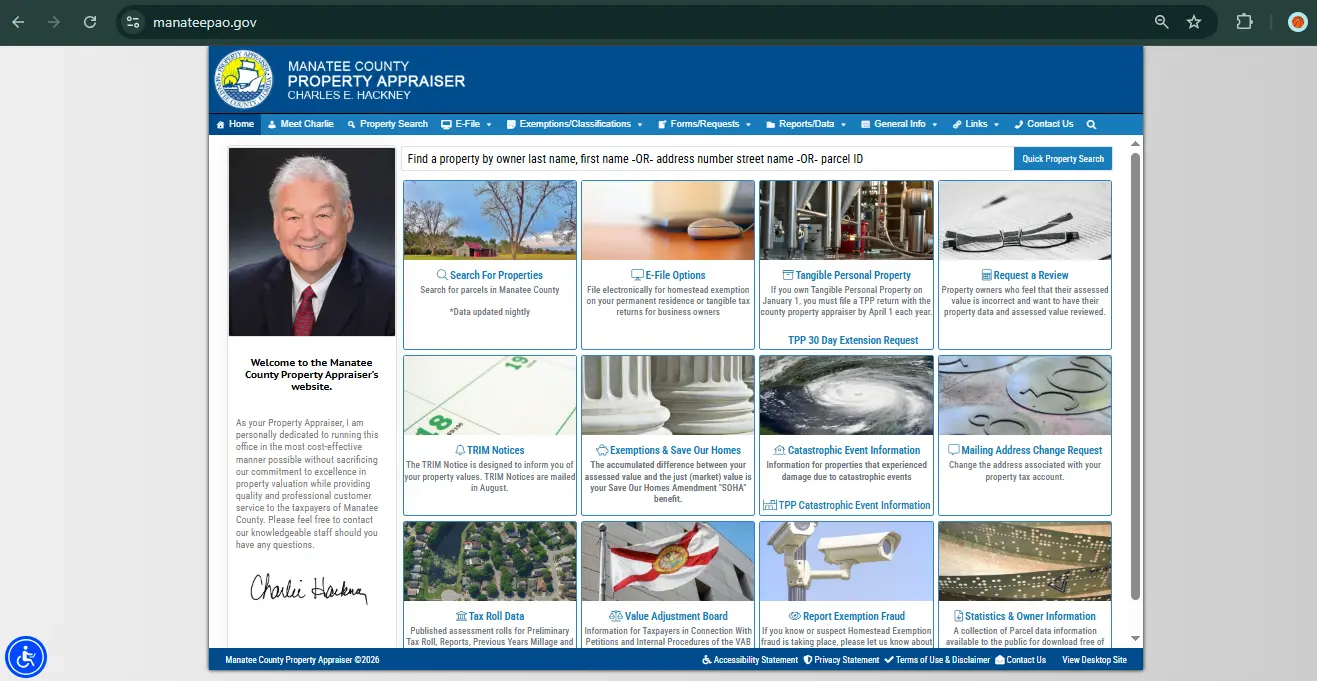Select the Statistics & Owner Information icon

click(958, 616)
